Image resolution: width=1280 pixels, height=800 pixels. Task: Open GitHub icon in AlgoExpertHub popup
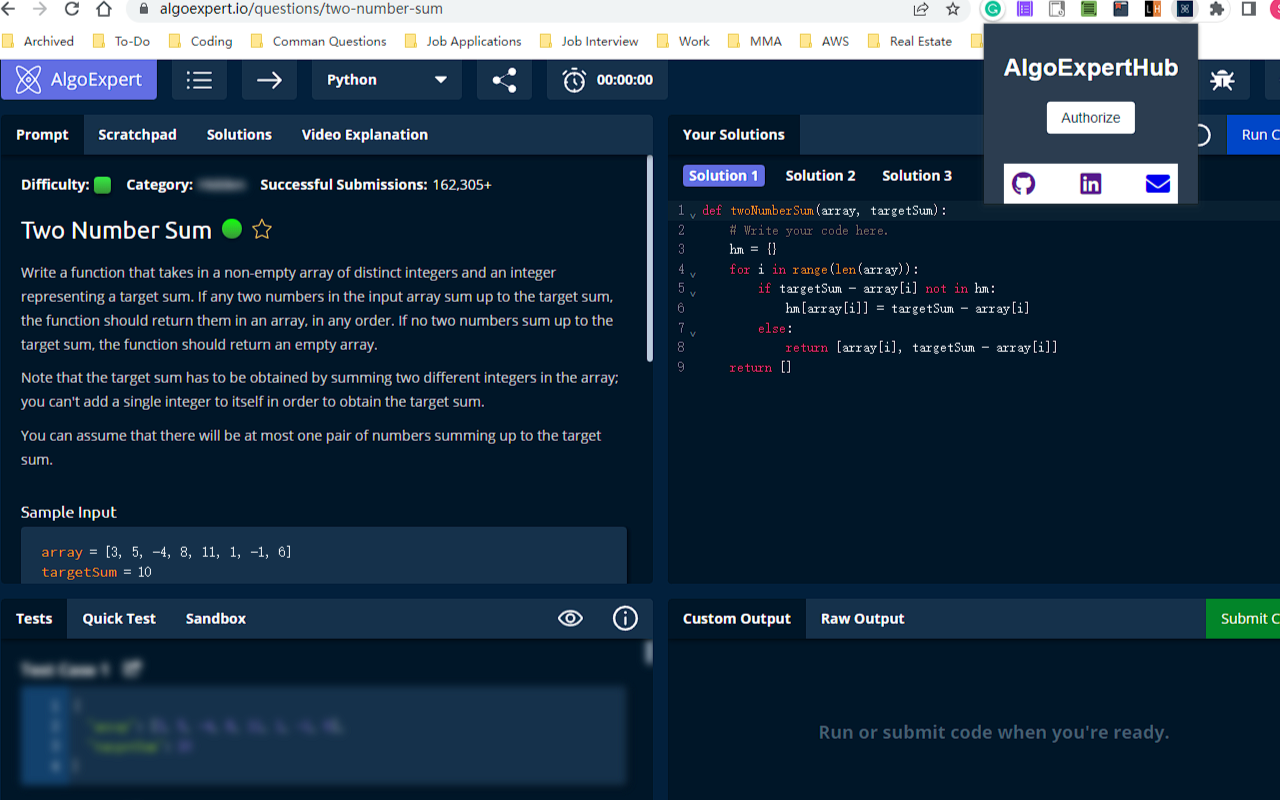(1023, 184)
